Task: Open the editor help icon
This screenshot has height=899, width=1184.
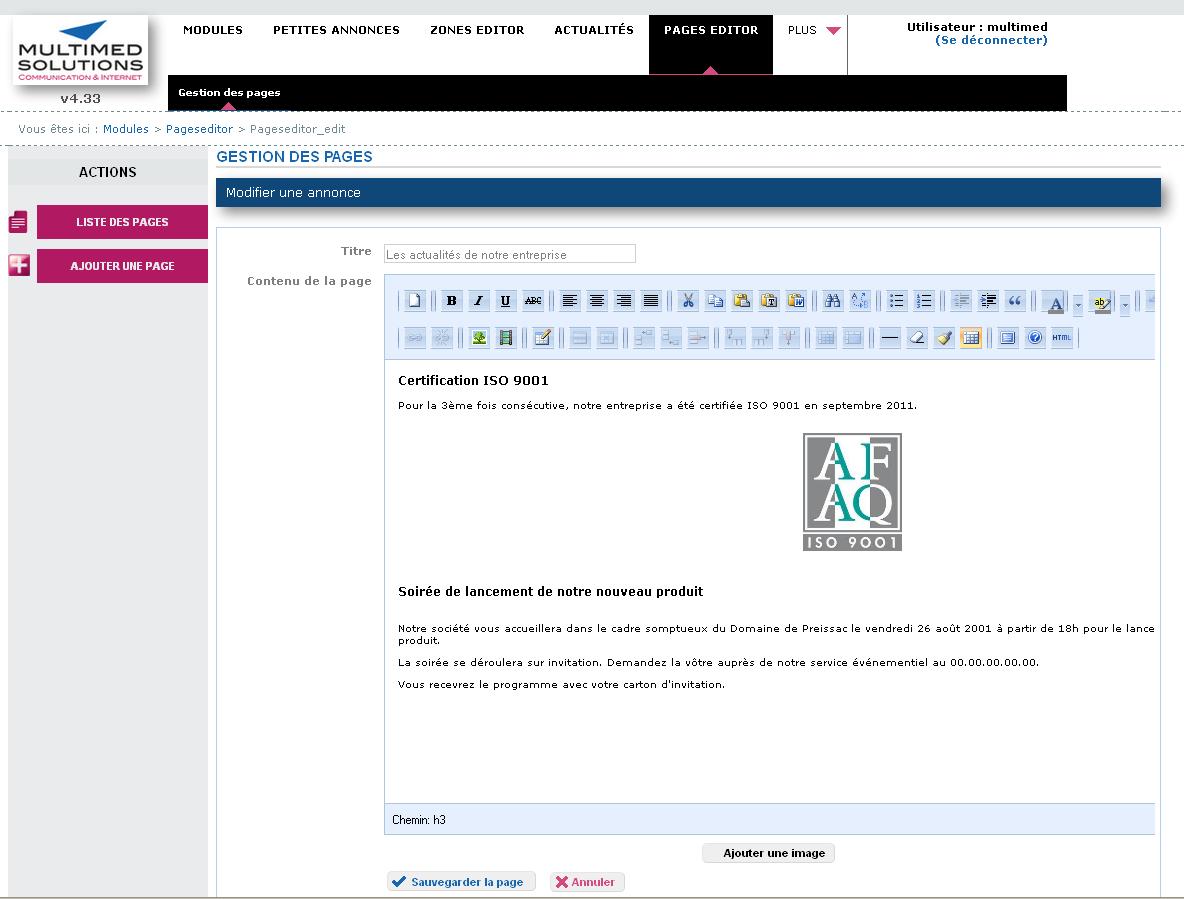Action: pos(1035,337)
